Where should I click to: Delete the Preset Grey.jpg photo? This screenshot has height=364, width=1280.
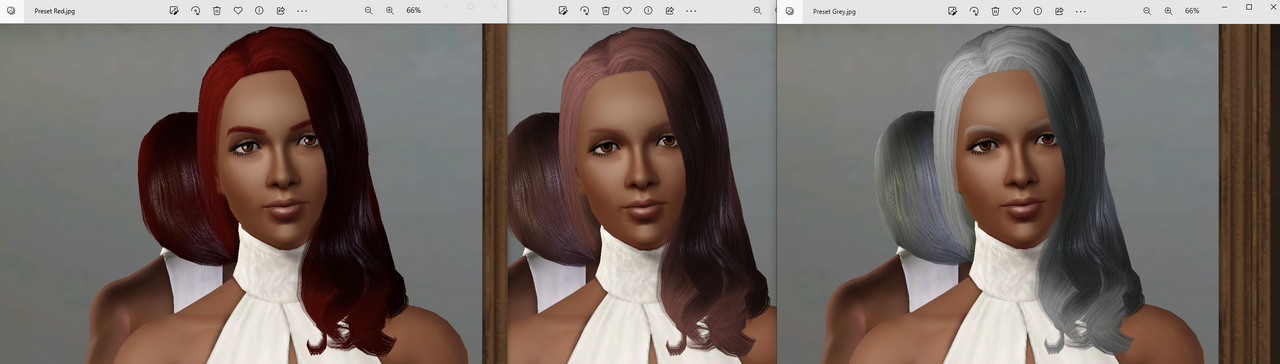[995, 10]
